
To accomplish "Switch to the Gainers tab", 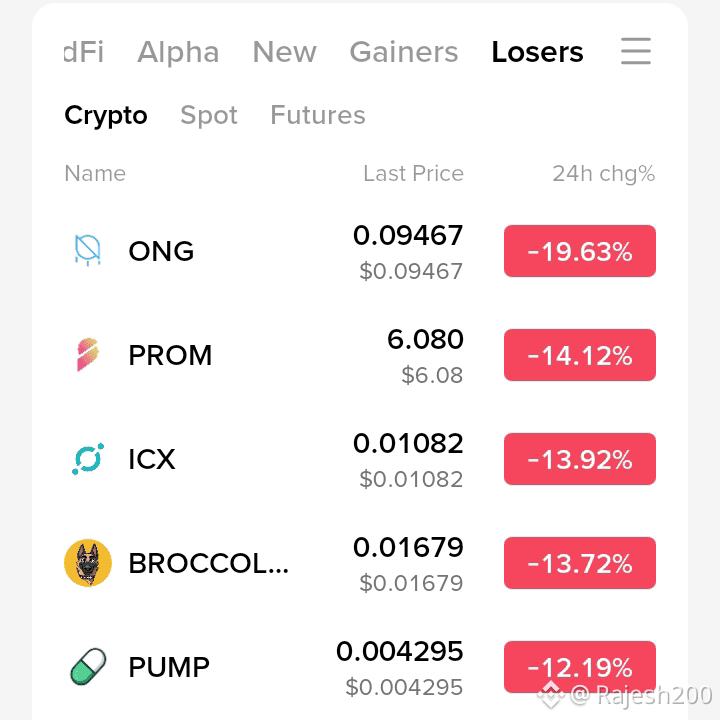I will tap(404, 51).
